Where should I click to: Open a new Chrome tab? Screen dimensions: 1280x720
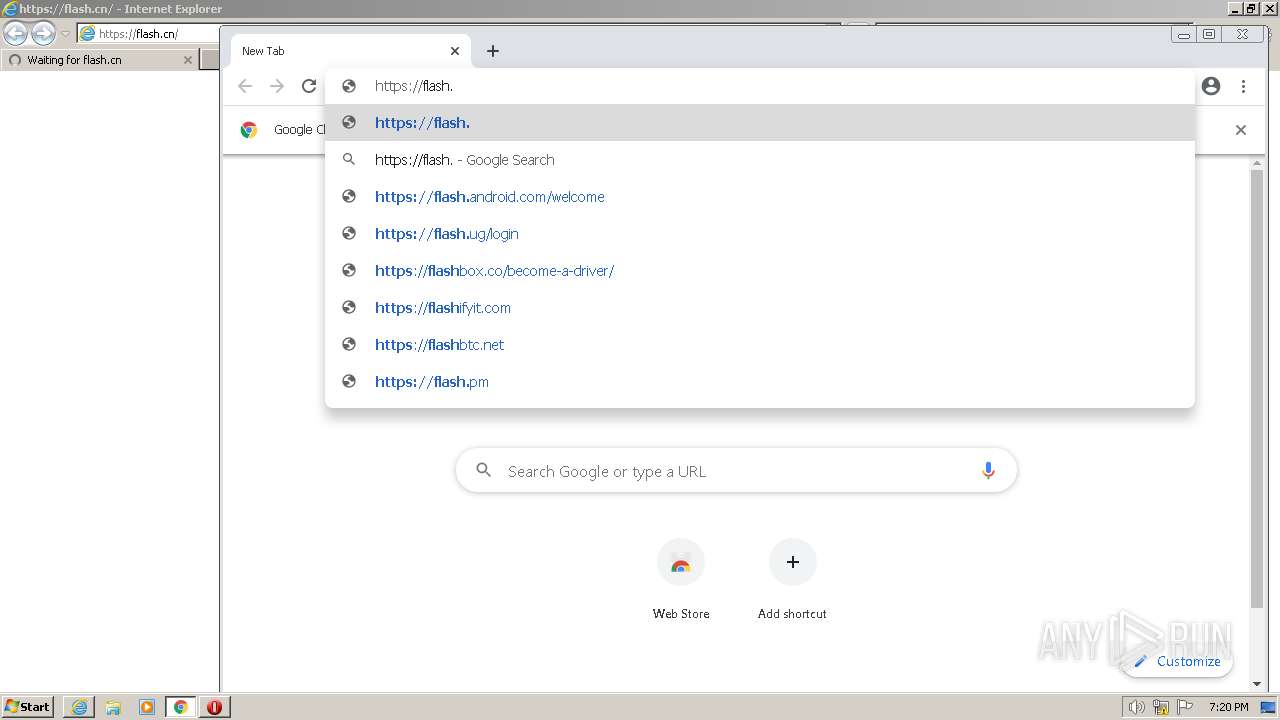click(493, 51)
